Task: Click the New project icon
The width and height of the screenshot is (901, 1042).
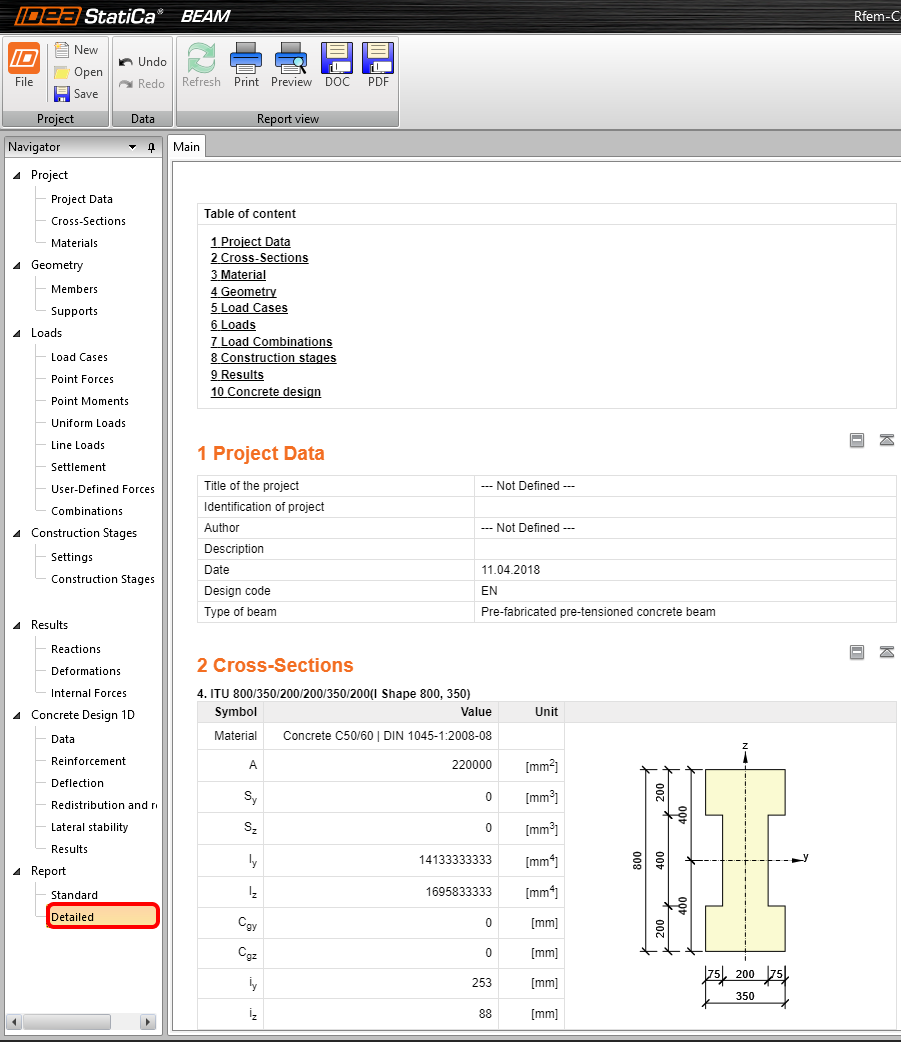Action: 62,50
